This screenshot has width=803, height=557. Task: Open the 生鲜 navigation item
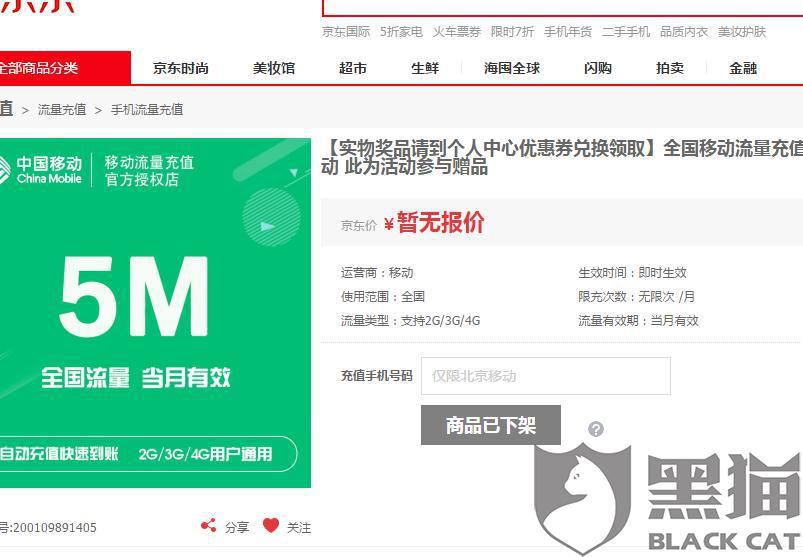click(425, 68)
